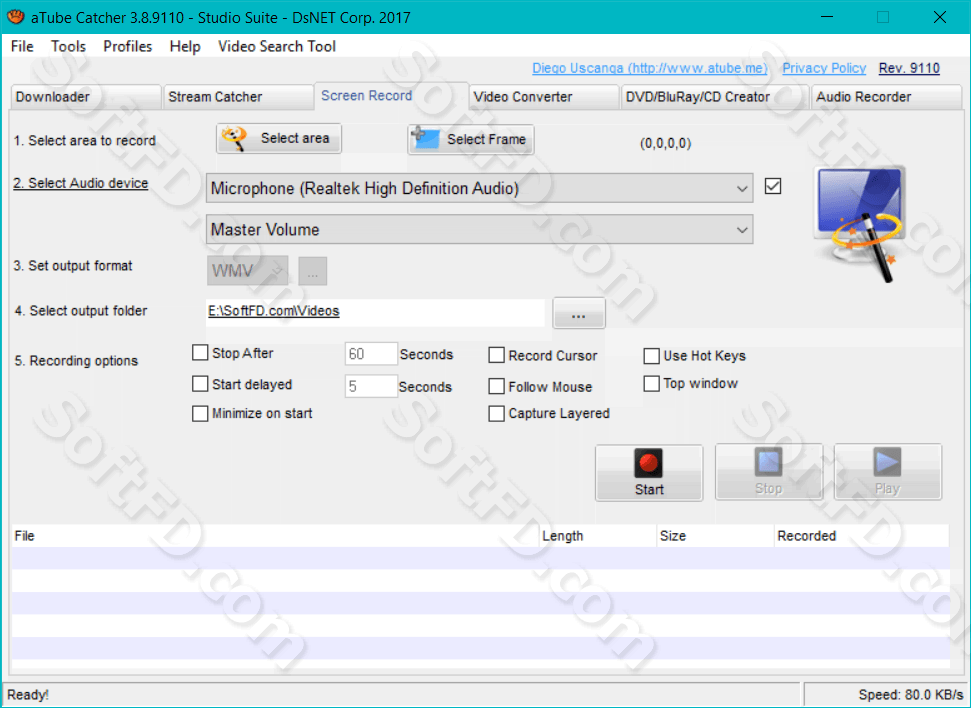Open the Master Volume dropdown
The width and height of the screenshot is (971, 708).
pyautogui.click(x=479, y=229)
